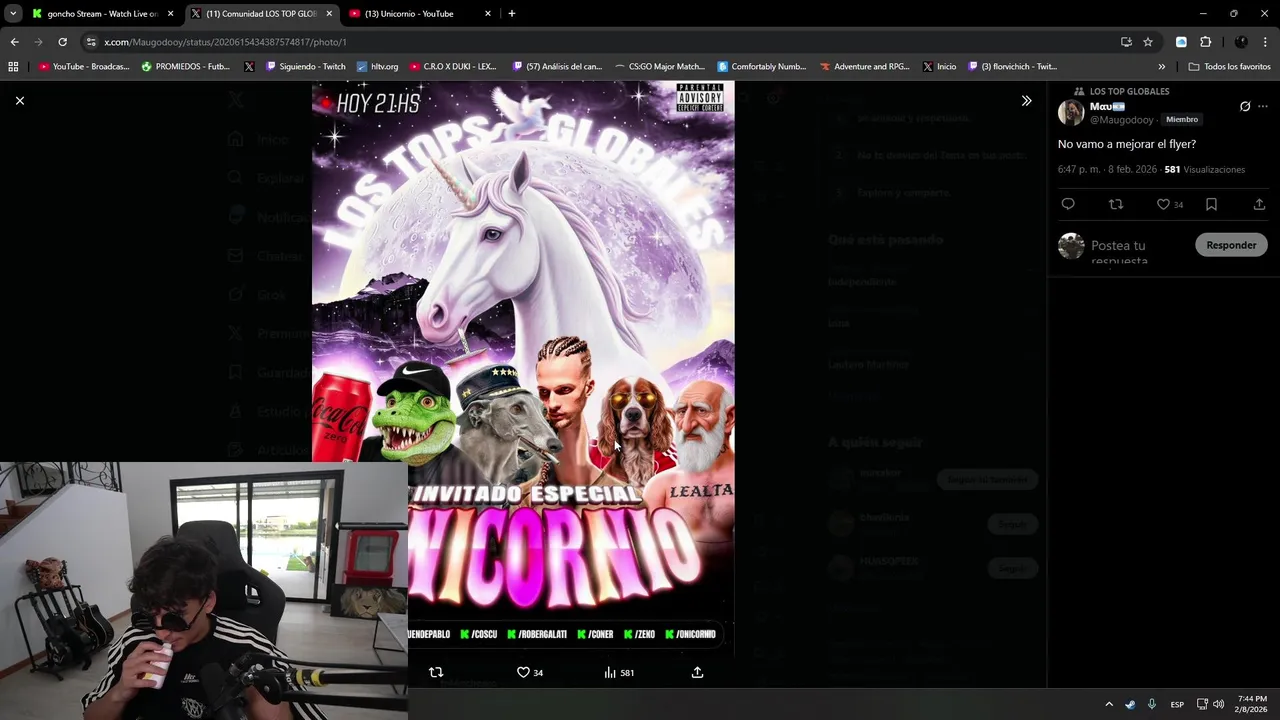This screenshot has width=1280, height=720.
Task: Share icon below the photo
Action: coord(697,673)
